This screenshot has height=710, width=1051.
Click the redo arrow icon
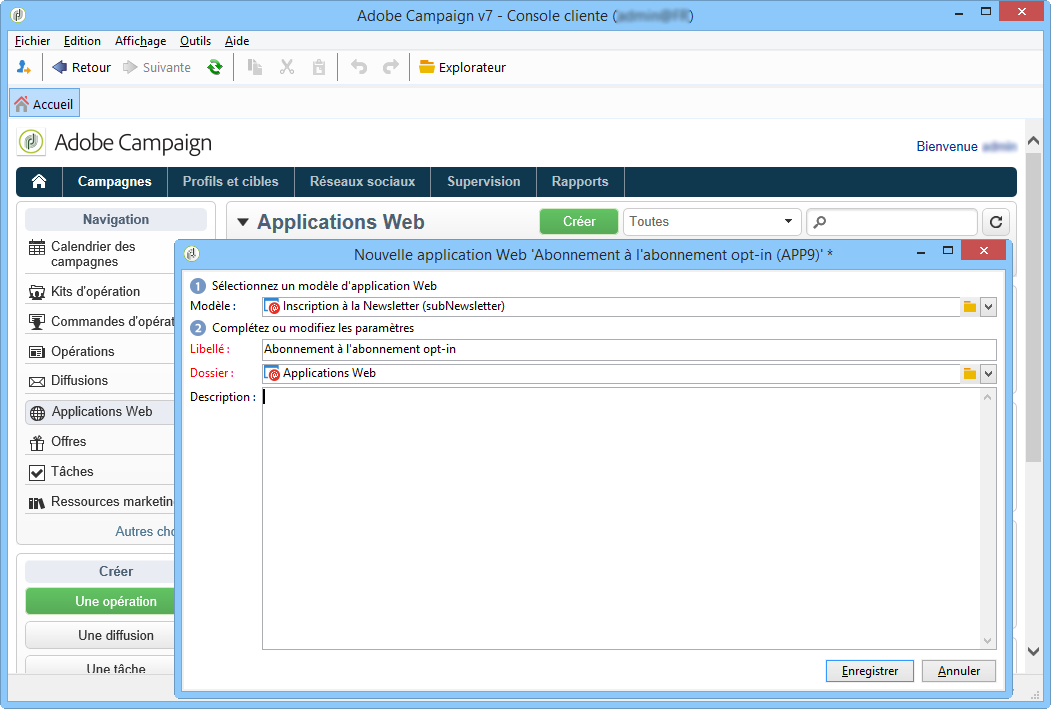[x=391, y=67]
